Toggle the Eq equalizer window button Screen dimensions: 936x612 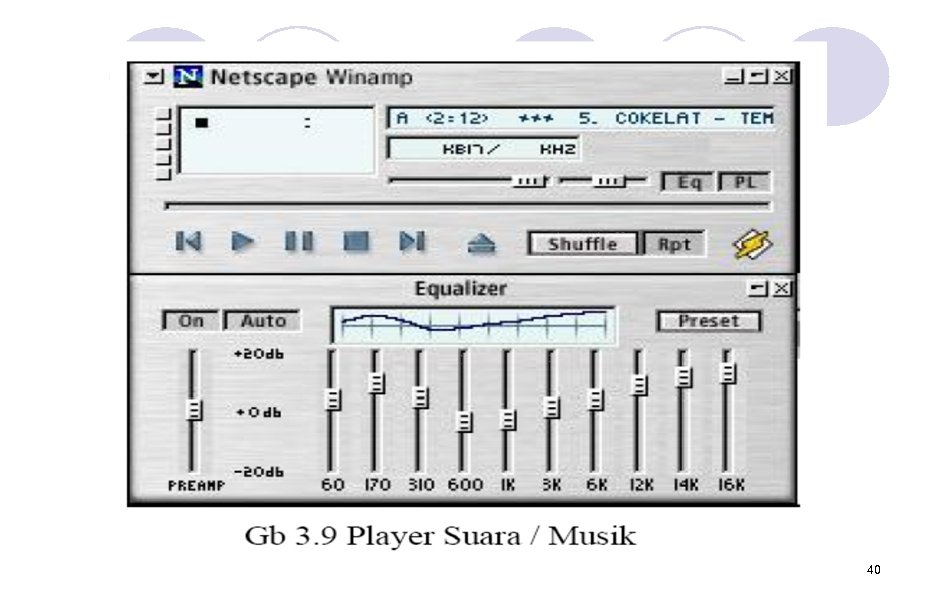[x=688, y=182]
